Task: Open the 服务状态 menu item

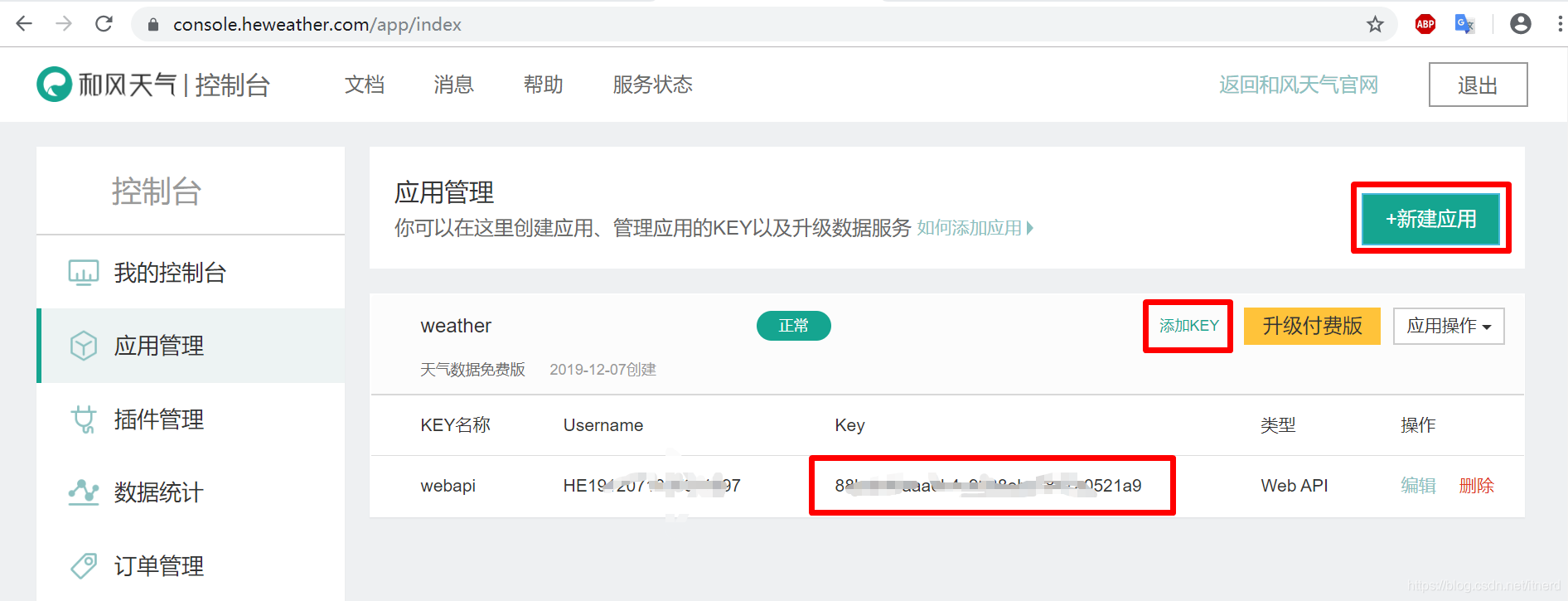Action: coord(653,85)
